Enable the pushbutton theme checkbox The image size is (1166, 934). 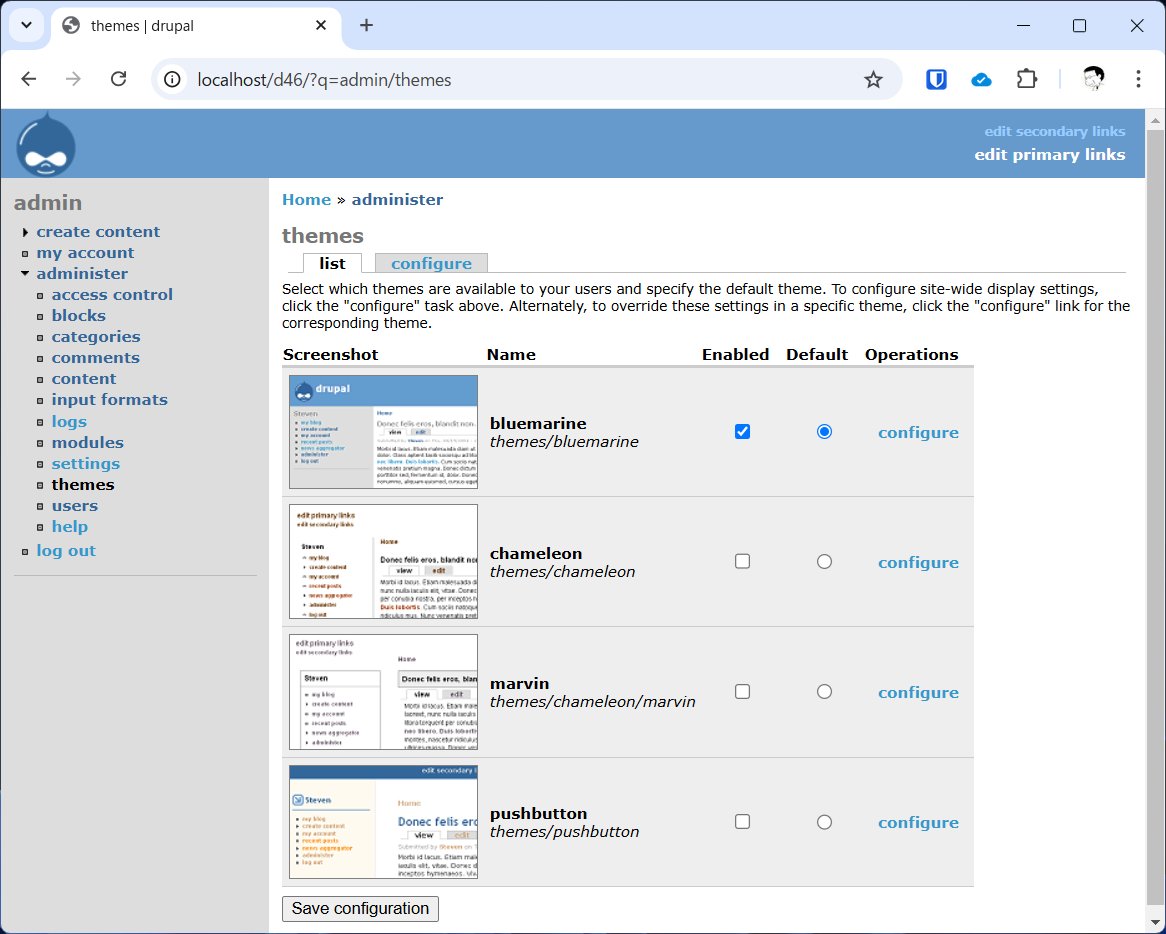click(742, 822)
